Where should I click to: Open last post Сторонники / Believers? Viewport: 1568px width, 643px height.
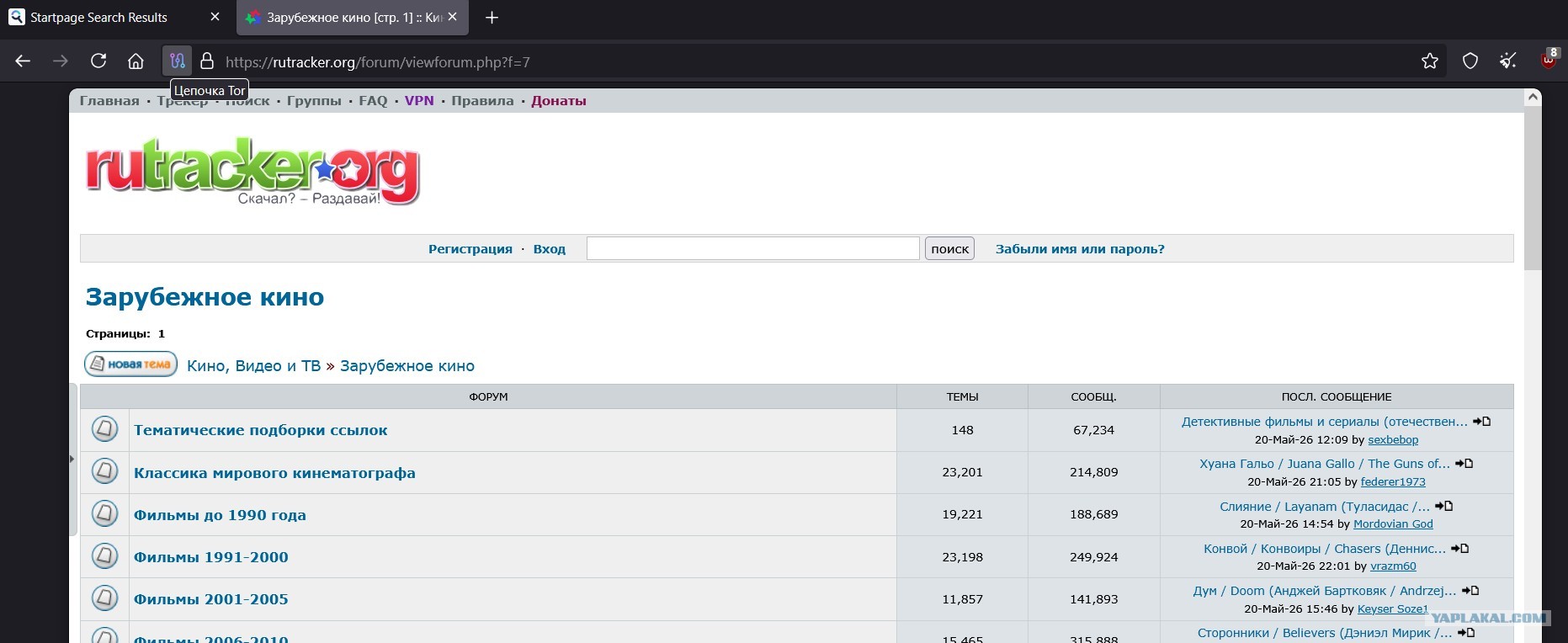point(1326,633)
